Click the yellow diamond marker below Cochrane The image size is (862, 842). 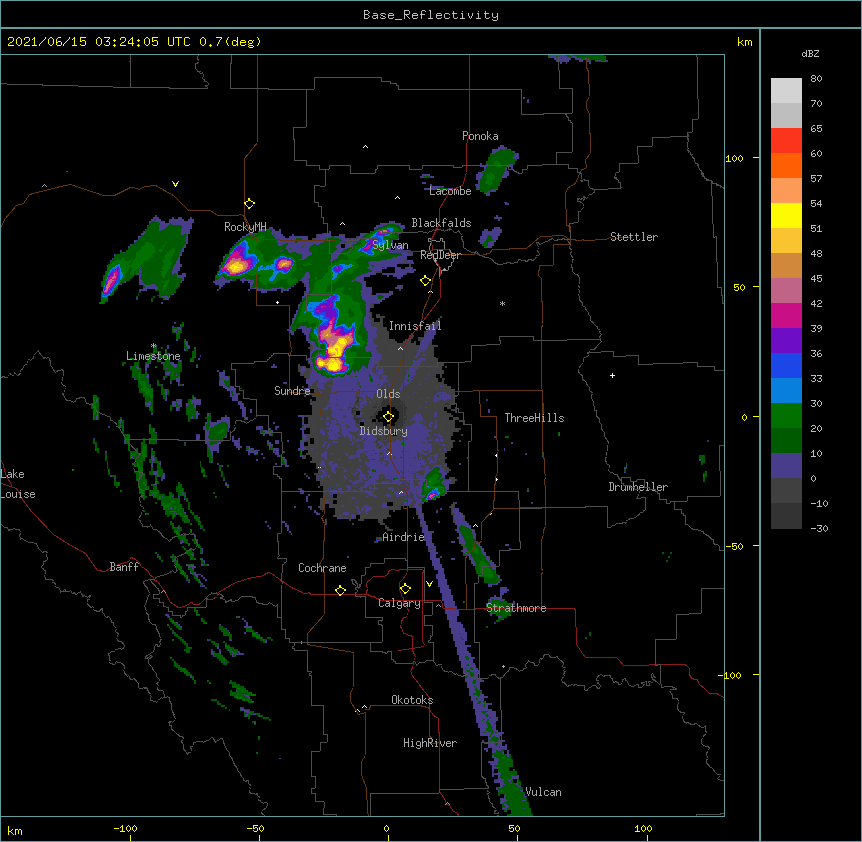pos(340,590)
